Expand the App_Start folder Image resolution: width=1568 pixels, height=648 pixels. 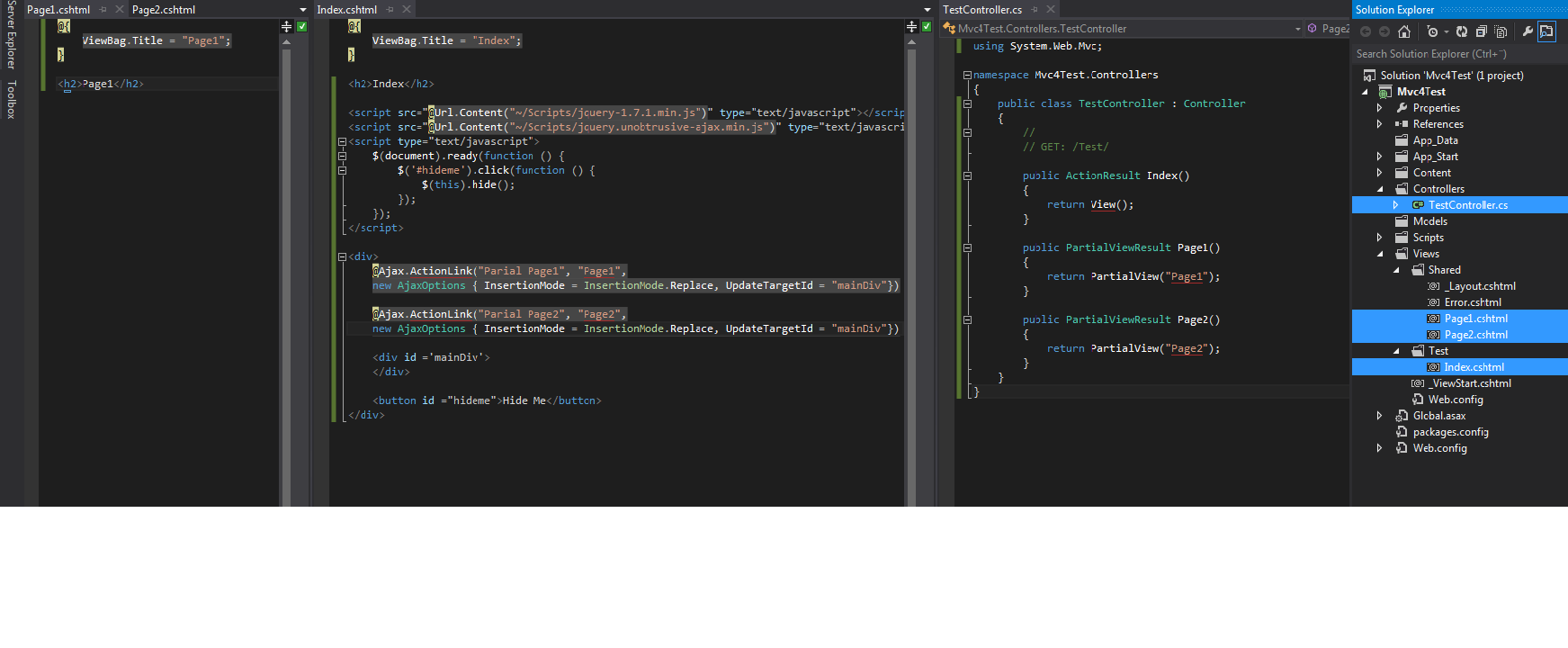point(1380,157)
